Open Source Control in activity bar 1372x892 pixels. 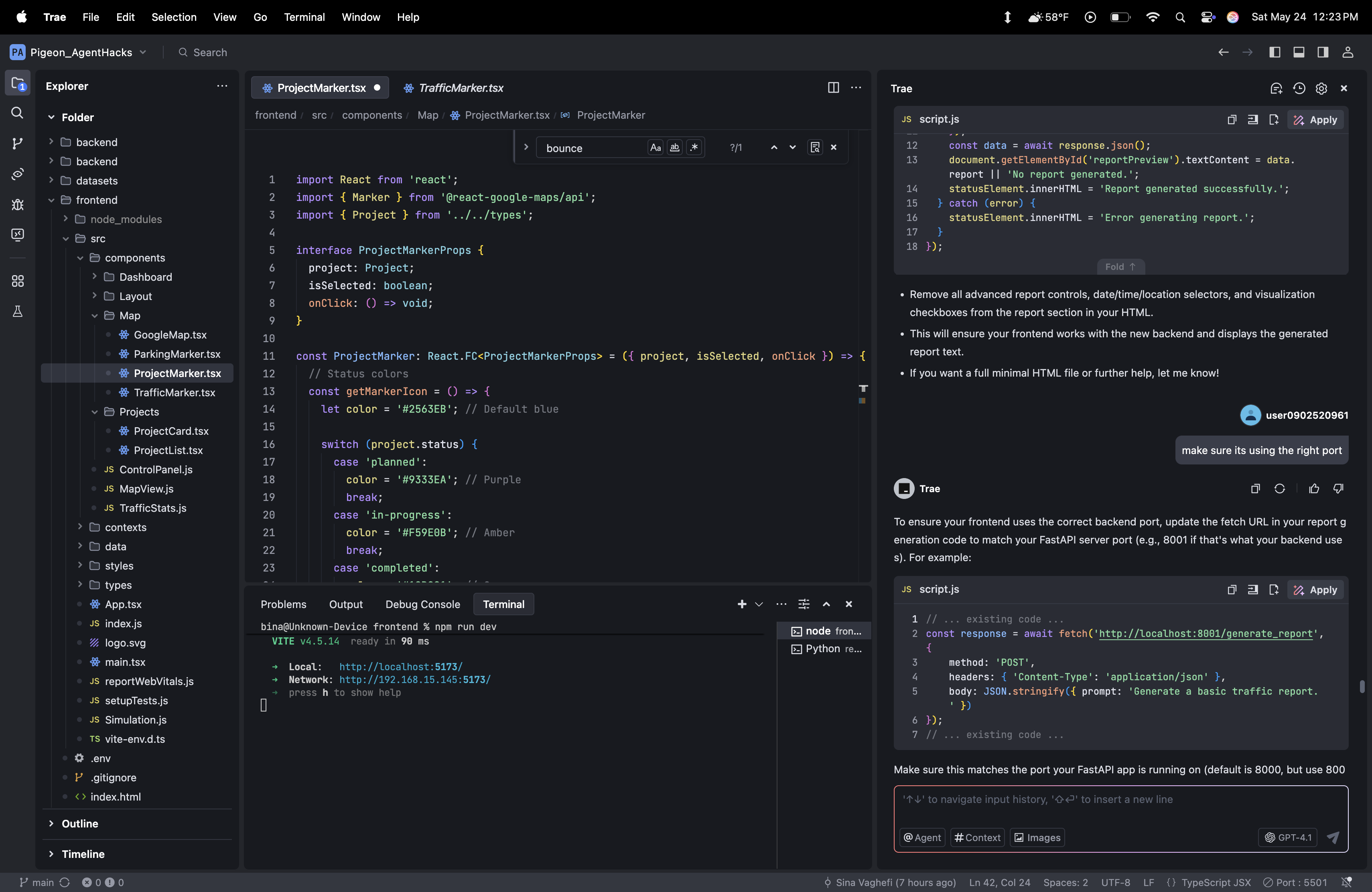point(17,144)
